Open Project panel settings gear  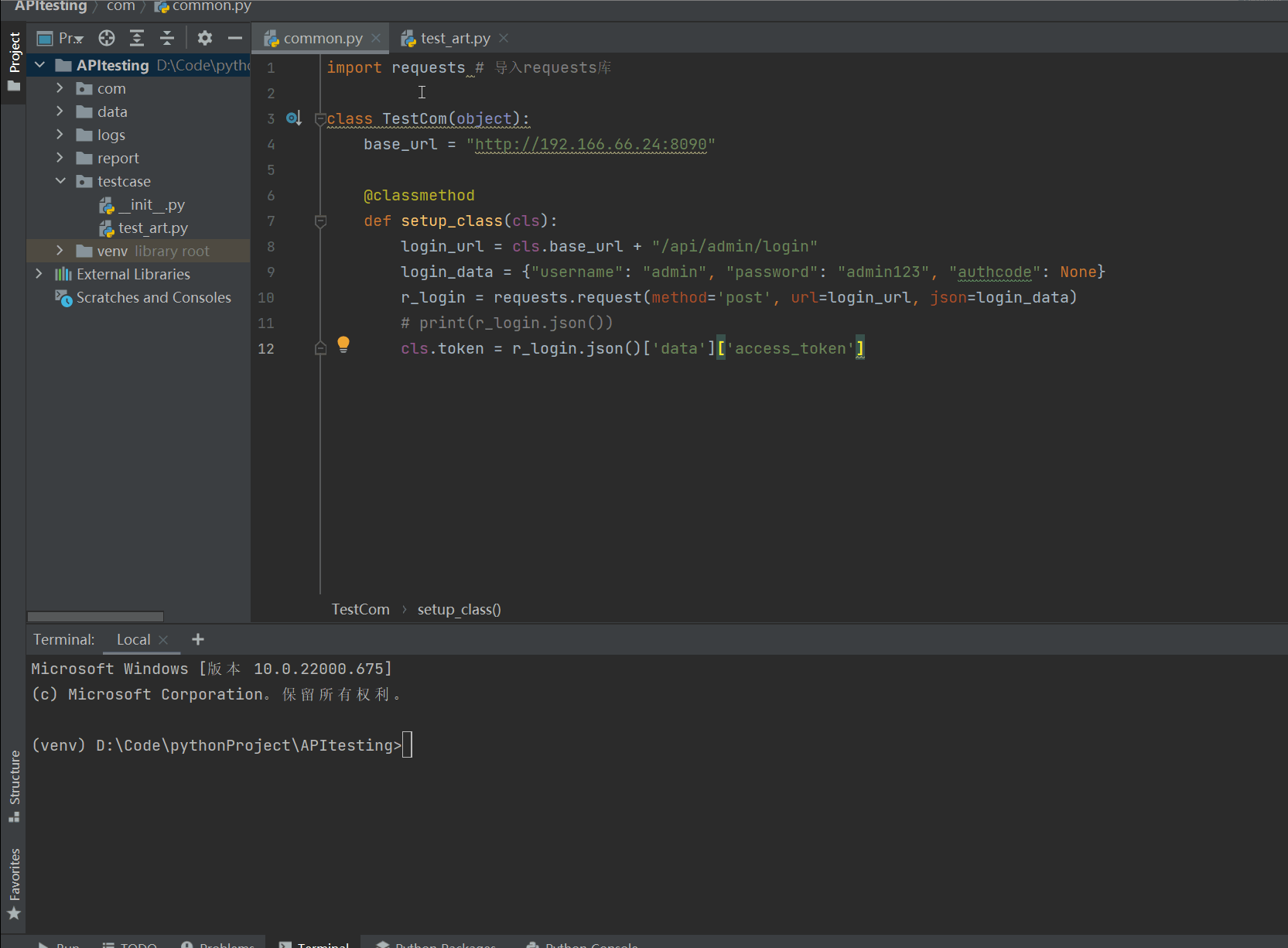204,38
